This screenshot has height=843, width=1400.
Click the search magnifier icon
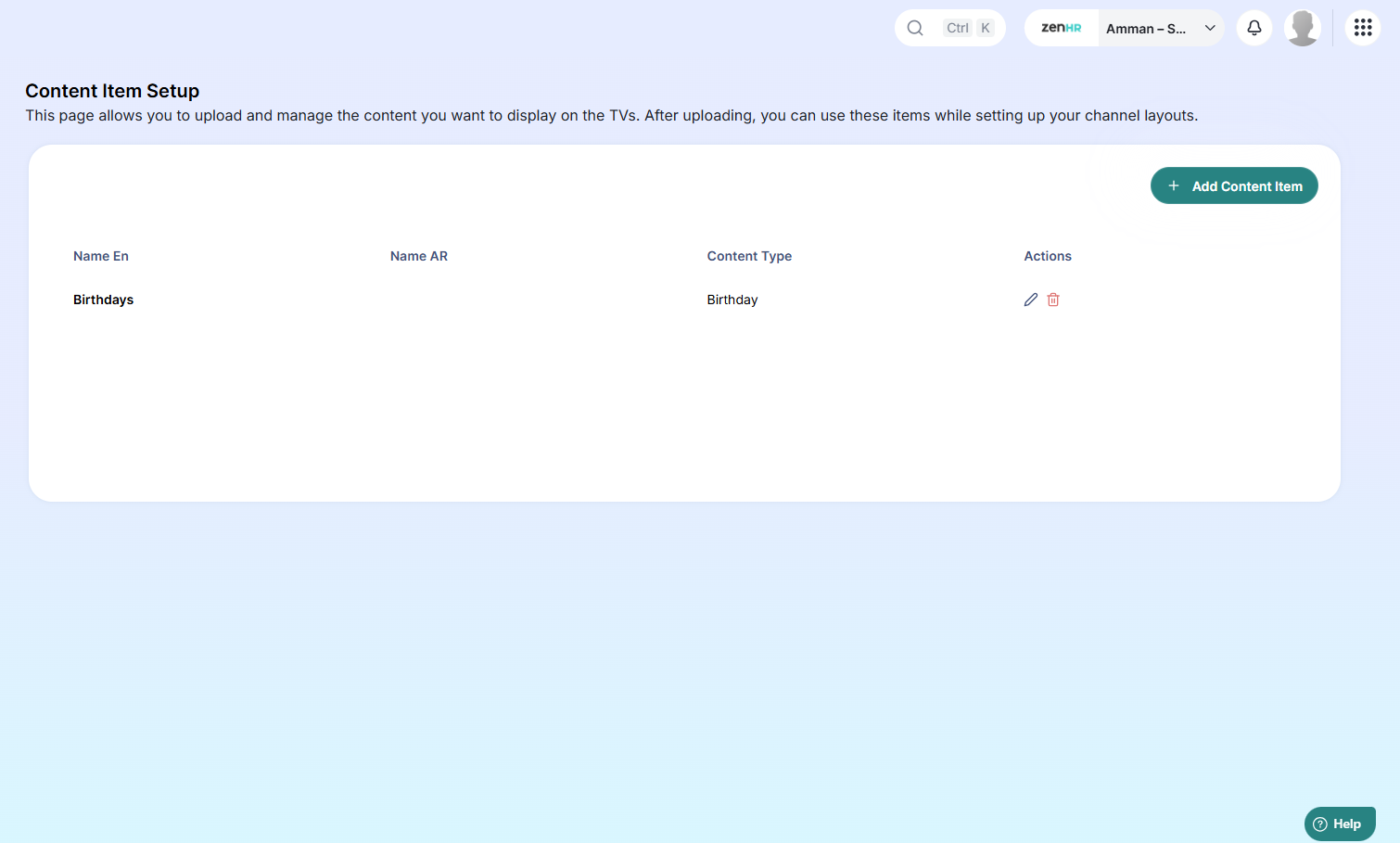[x=915, y=28]
